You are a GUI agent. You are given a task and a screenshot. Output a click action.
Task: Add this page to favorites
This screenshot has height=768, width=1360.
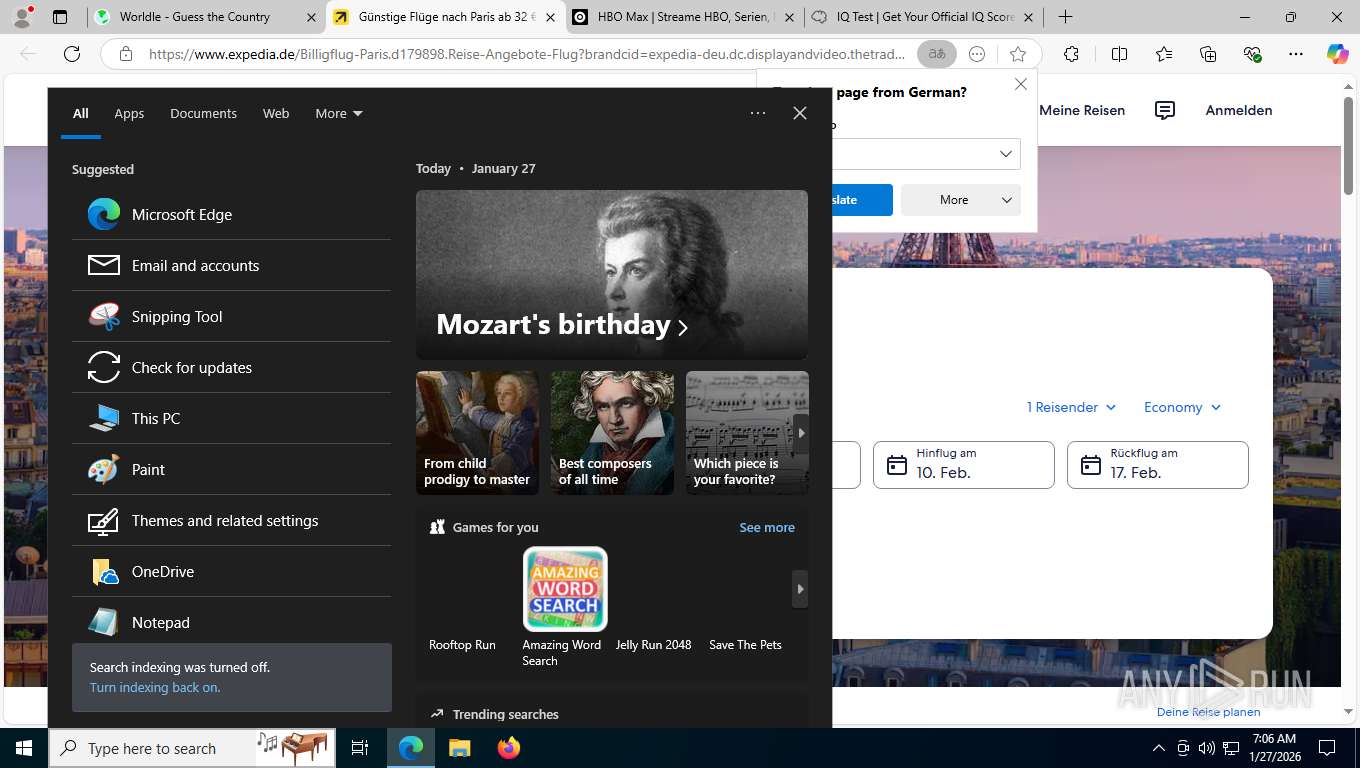pos(1018,54)
